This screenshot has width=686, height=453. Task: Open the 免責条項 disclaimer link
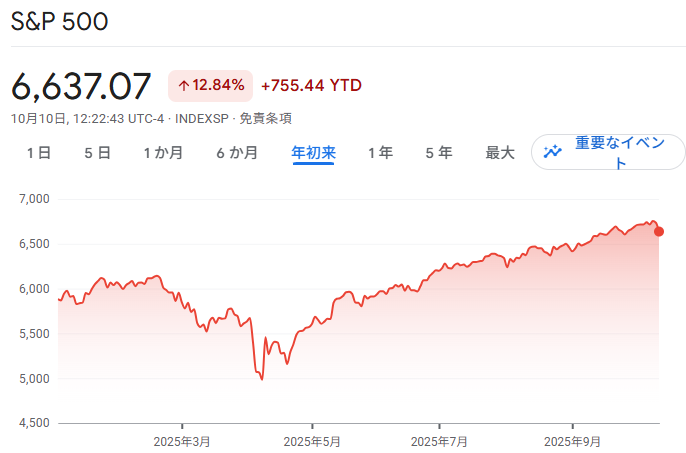(x=265, y=118)
